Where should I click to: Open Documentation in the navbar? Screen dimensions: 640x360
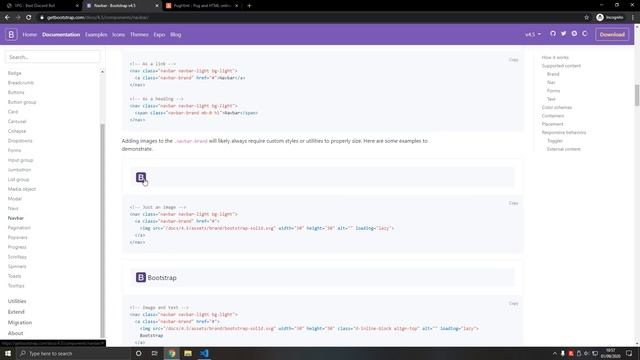[61, 35]
